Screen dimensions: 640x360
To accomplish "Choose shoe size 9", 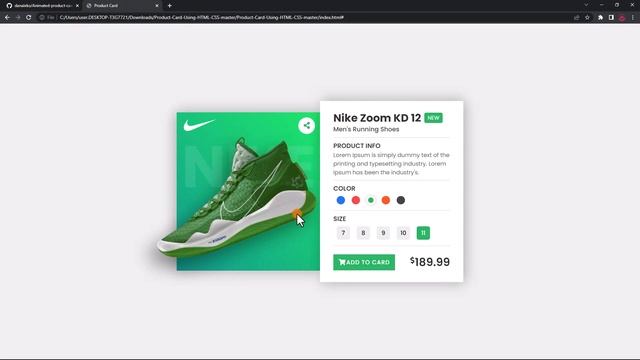I will 383,233.
